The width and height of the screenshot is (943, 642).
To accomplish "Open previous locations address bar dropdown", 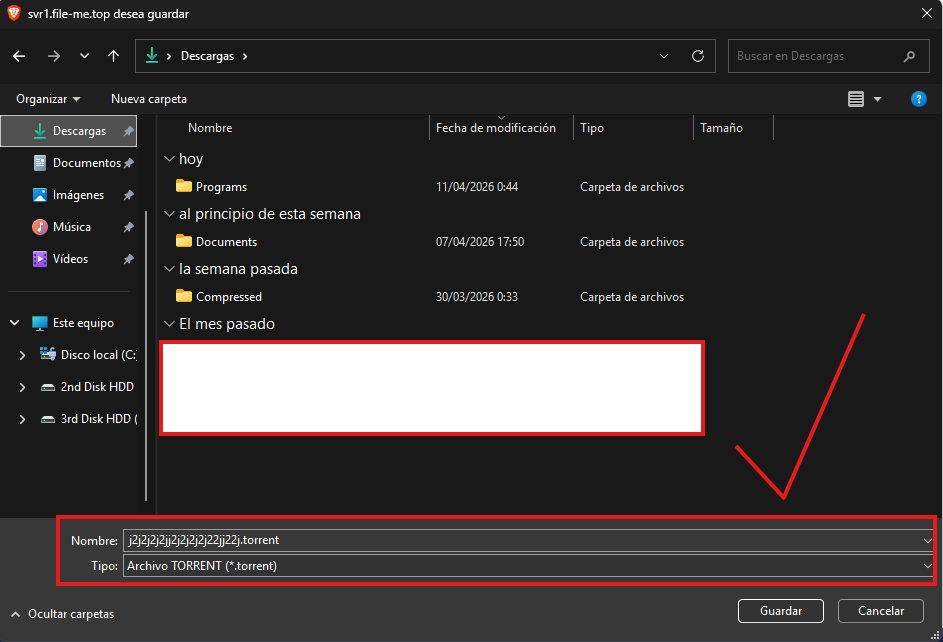I will (664, 56).
